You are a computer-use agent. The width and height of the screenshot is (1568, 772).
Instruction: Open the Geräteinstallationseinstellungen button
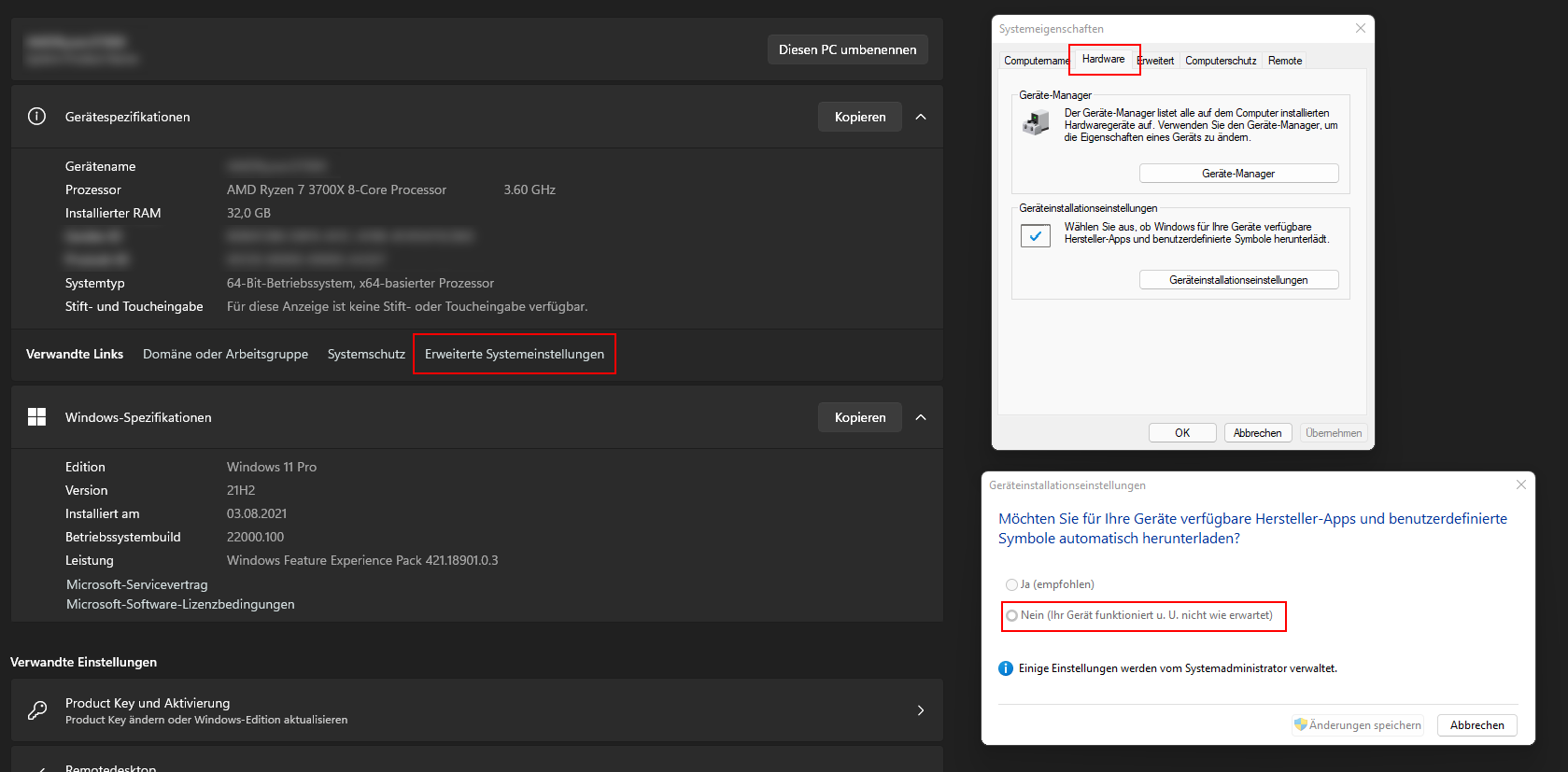tap(1238, 280)
